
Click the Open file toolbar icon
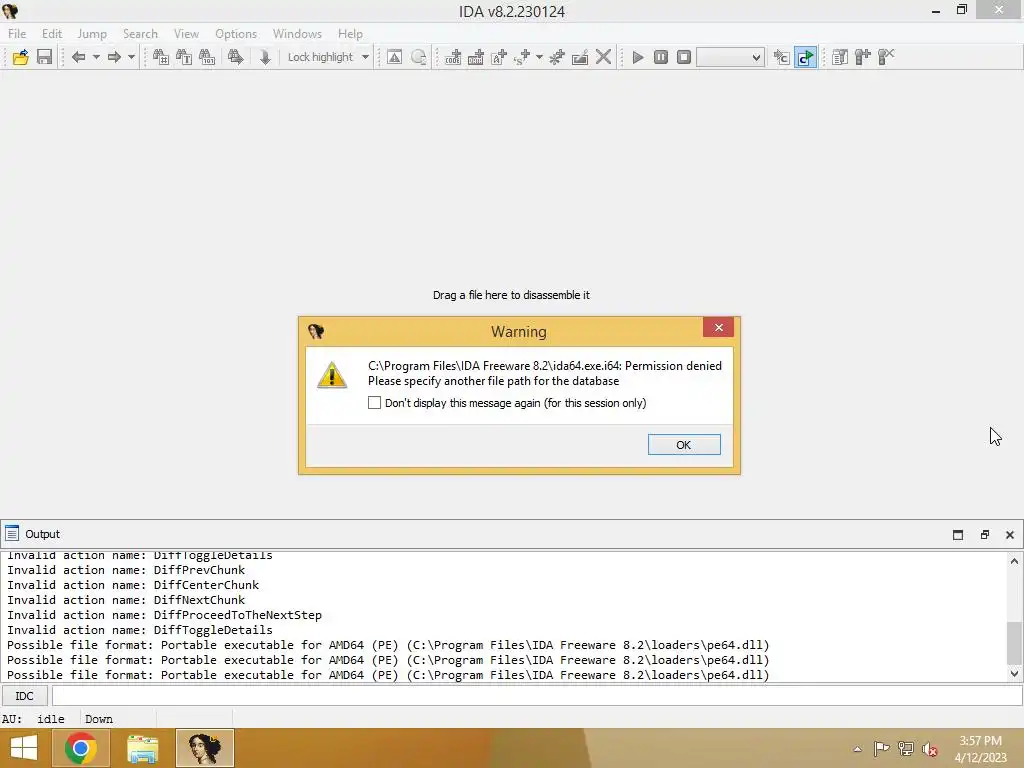pos(20,57)
